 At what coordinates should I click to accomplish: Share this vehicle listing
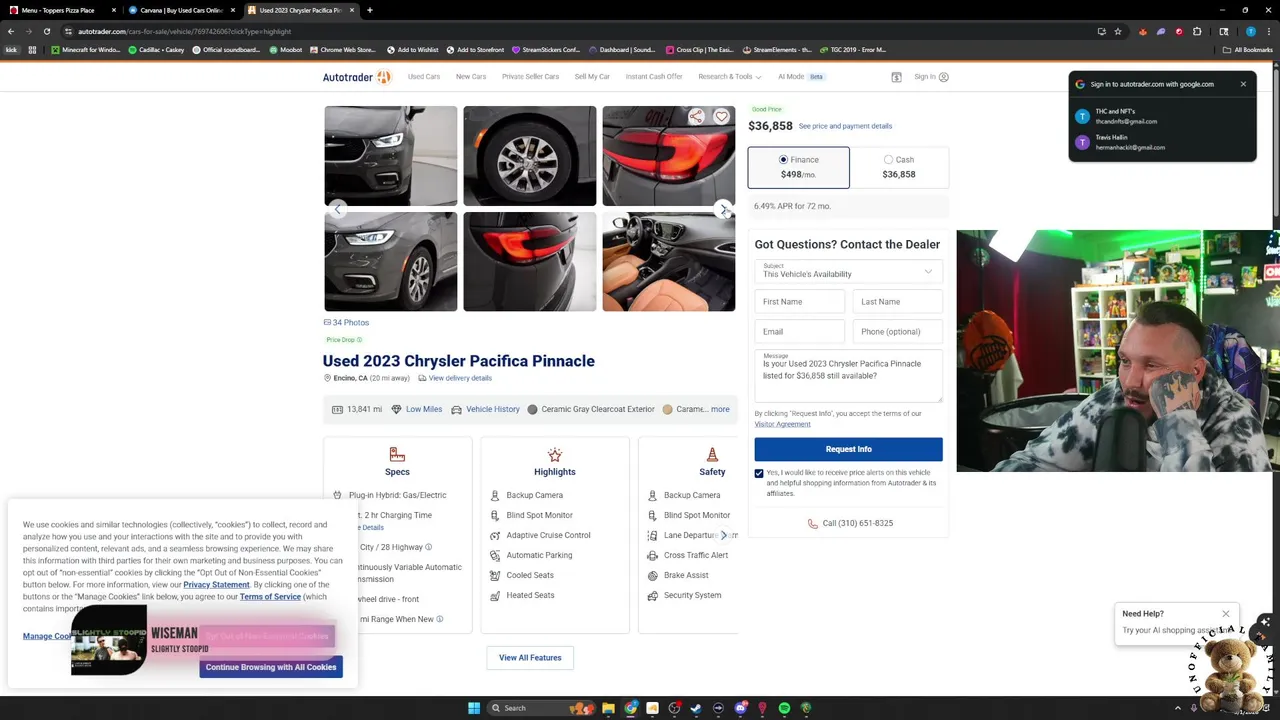[696, 117]
